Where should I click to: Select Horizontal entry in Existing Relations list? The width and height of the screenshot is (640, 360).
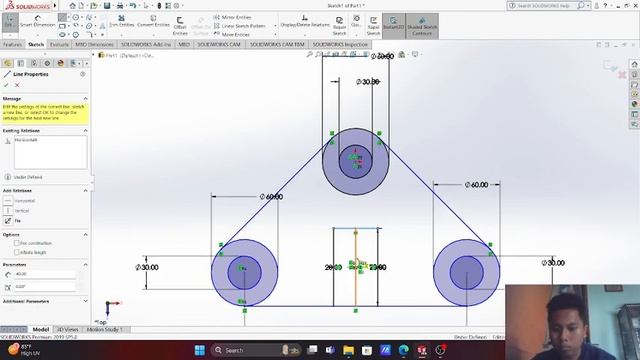click(x=26, y=140)
